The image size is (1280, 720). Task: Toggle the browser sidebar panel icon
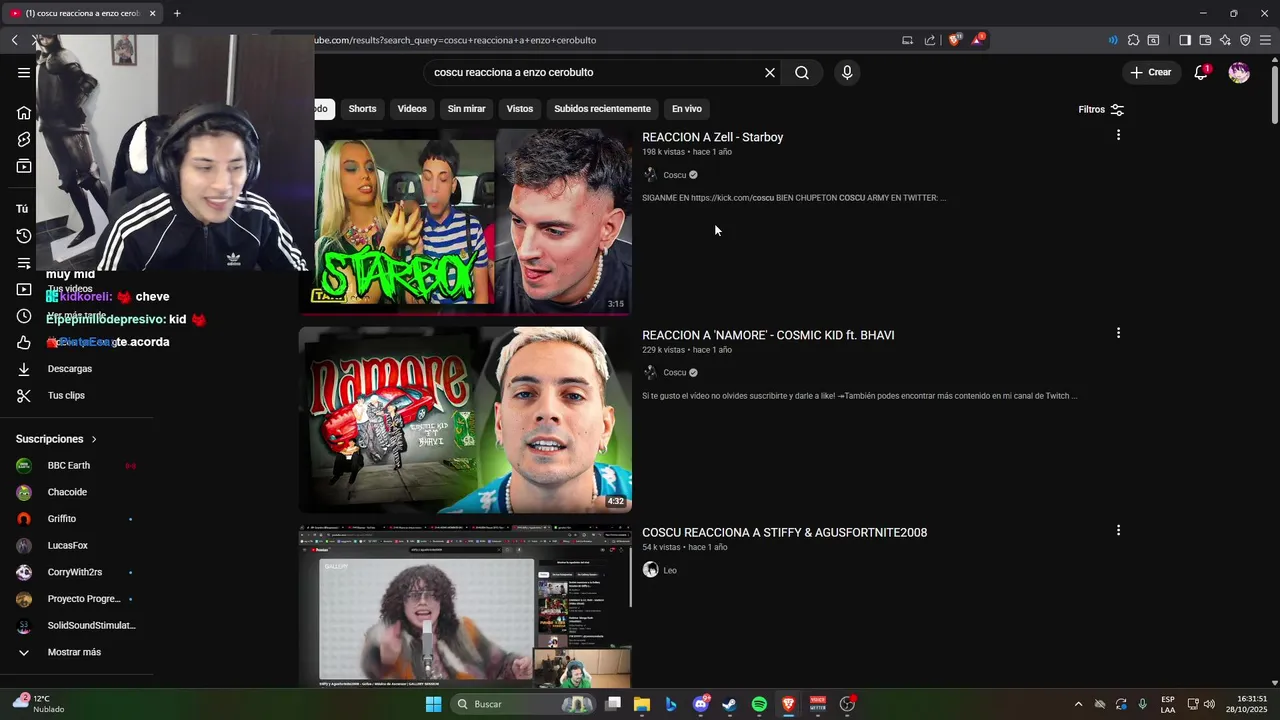1185,40
